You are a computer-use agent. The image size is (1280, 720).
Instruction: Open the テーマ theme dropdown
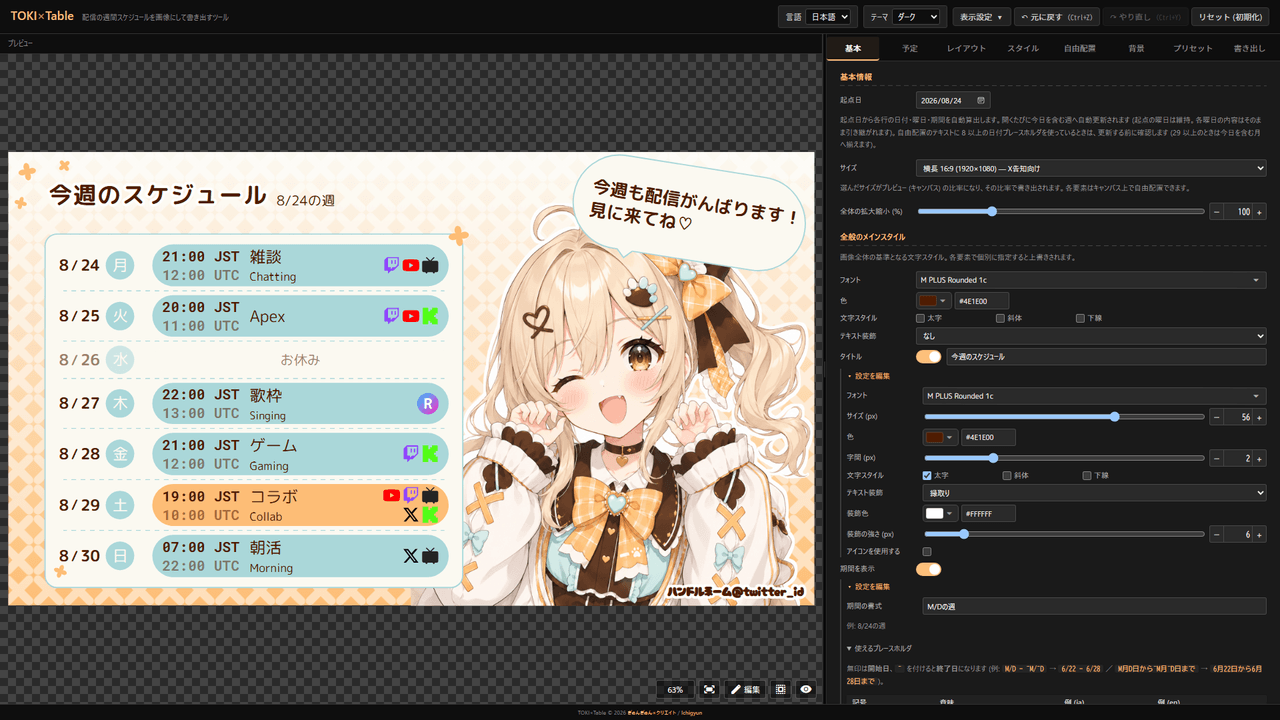pyautogui.click(x=917, y=17)
